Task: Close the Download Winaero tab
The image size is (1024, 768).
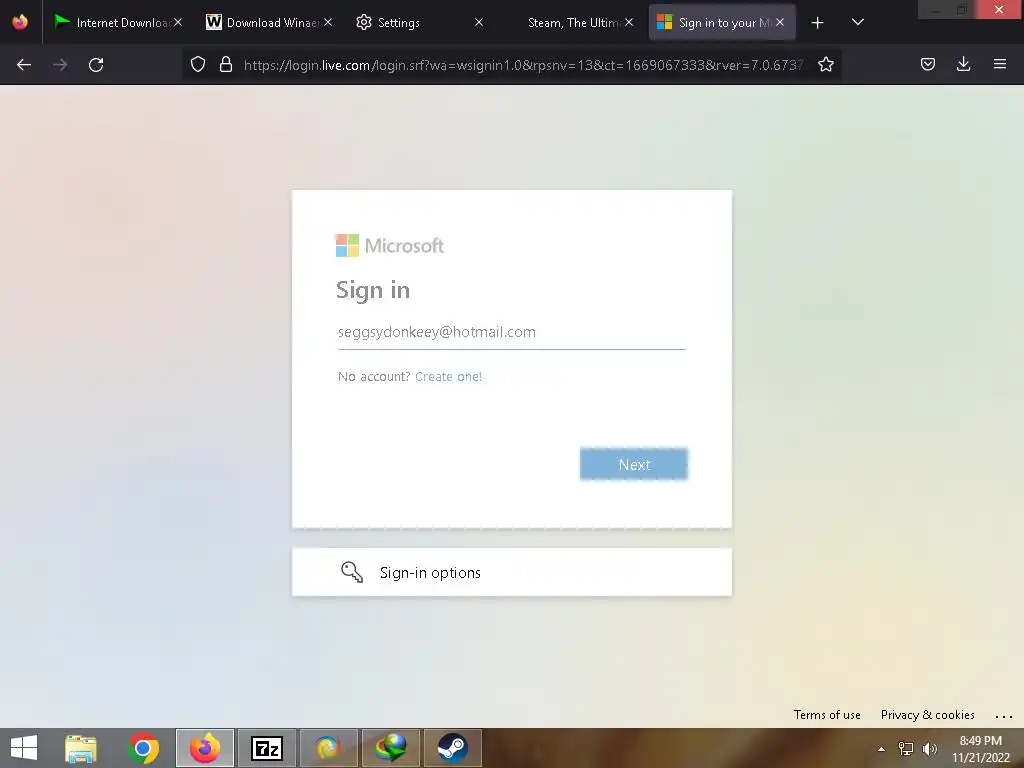Action: [x=328, y=22]
